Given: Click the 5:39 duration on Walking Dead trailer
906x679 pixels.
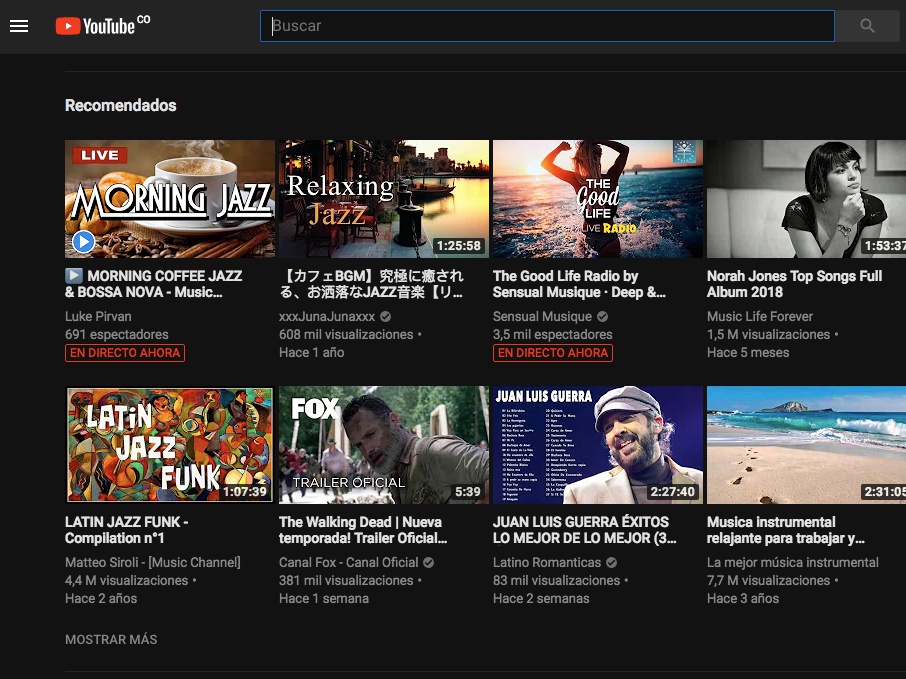Looking at the screenshot, I should (x=467, y=492).
